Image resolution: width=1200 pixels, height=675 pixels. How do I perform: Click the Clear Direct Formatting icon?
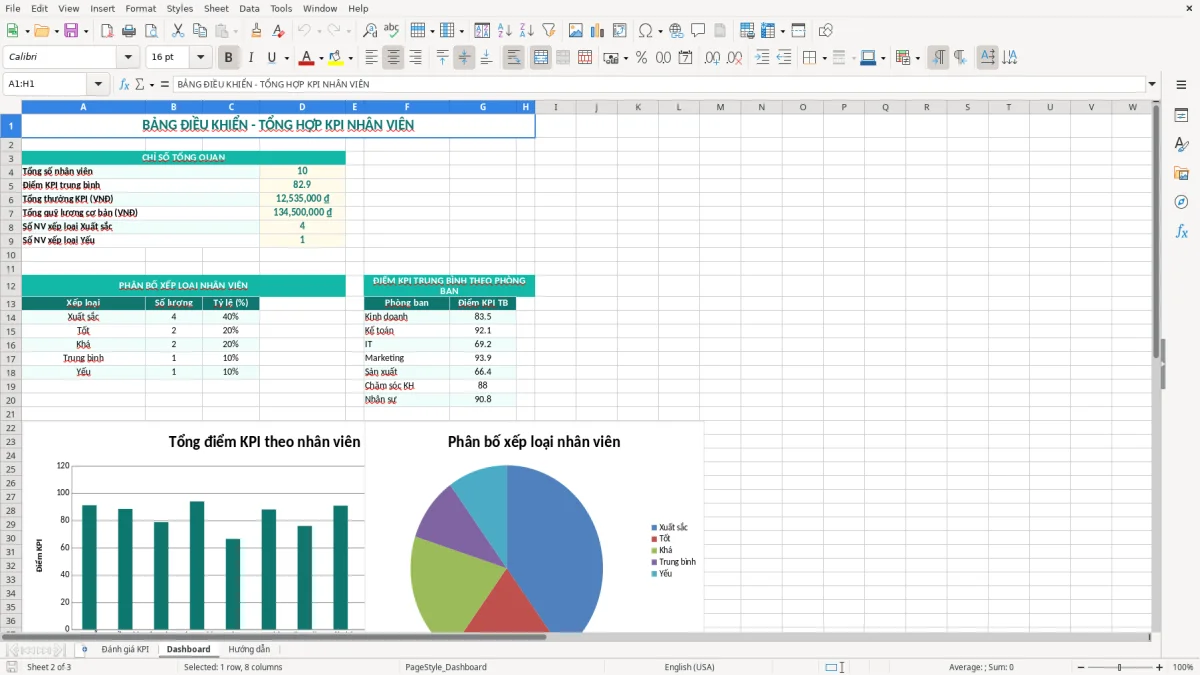click(278, 31)
